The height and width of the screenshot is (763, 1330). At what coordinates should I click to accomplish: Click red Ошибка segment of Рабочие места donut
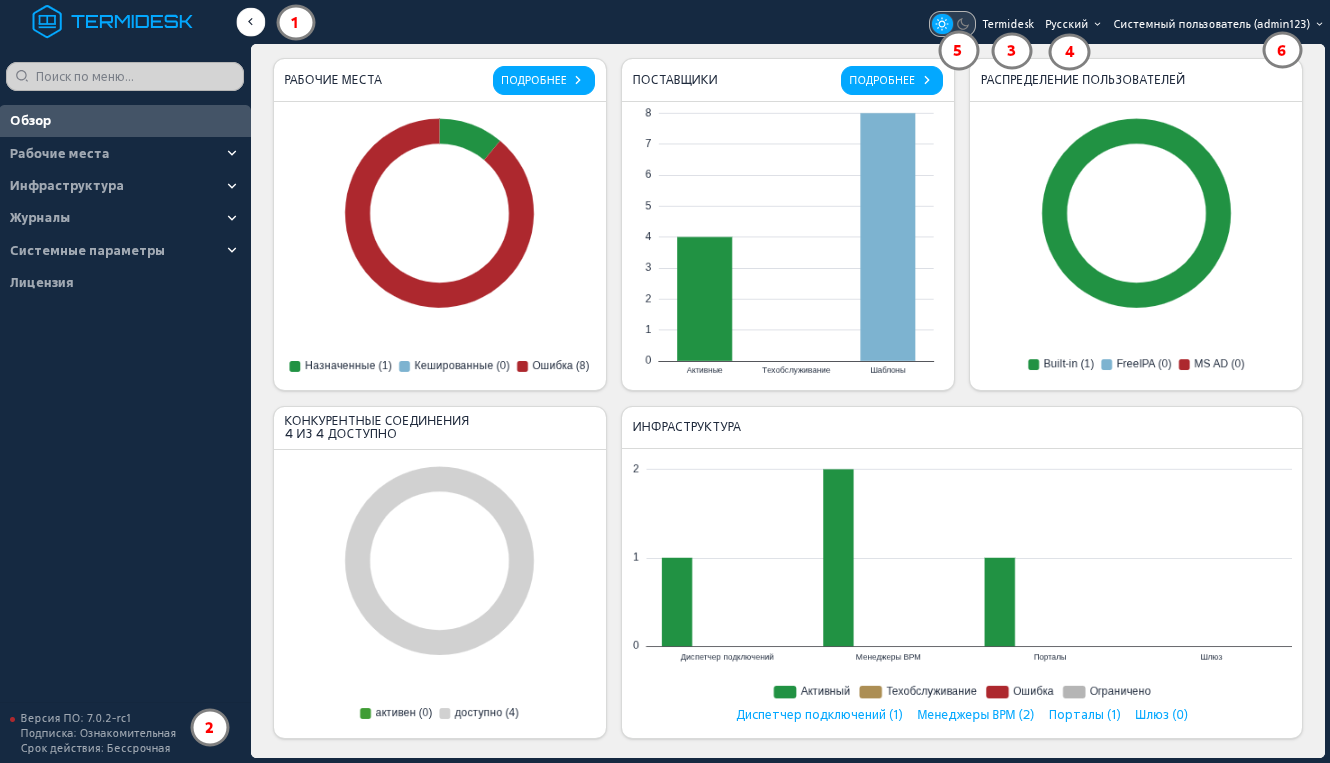click(439, 295)
